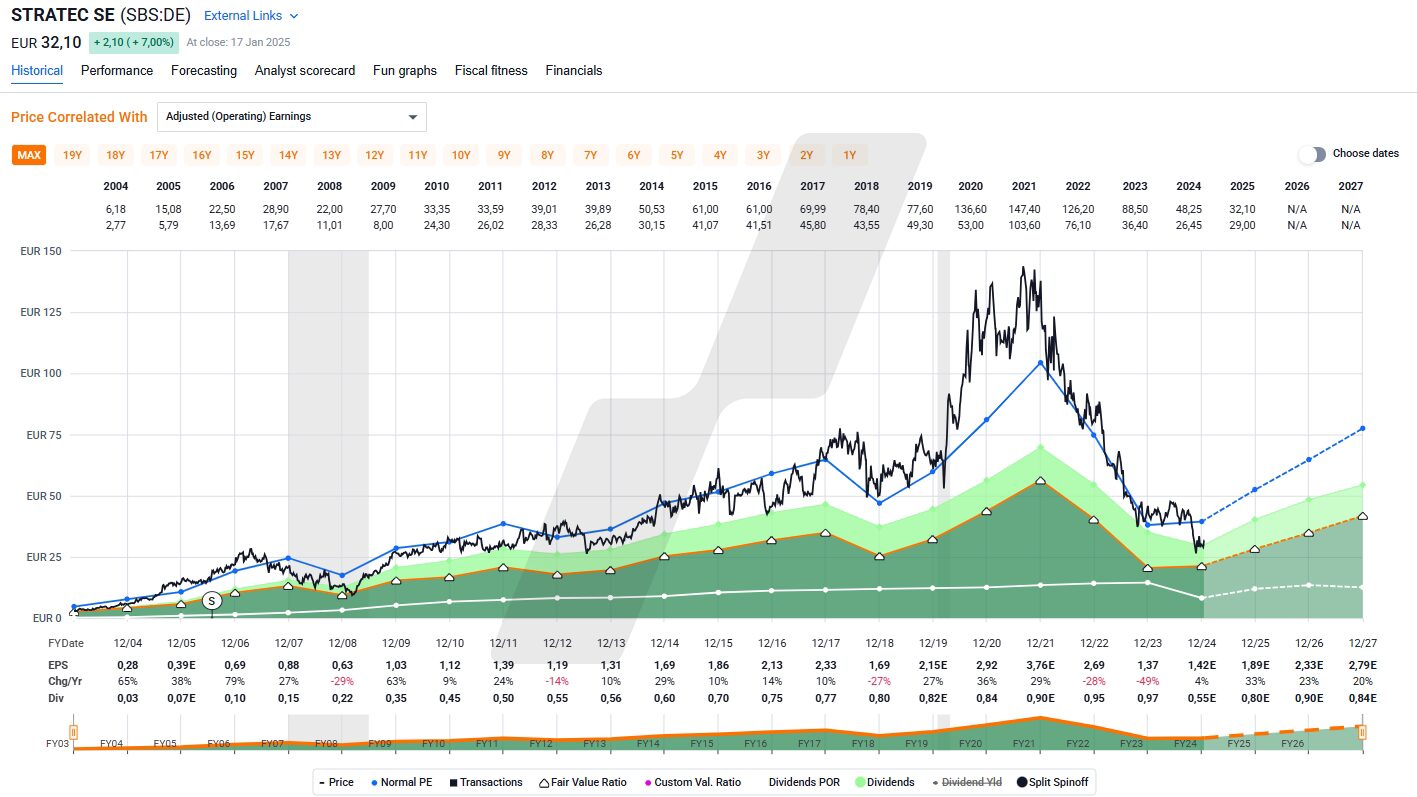Toggle the Price series in the legend
Image resolution: width=1417 pixels, height=797 pixels.
pos(335,782)
